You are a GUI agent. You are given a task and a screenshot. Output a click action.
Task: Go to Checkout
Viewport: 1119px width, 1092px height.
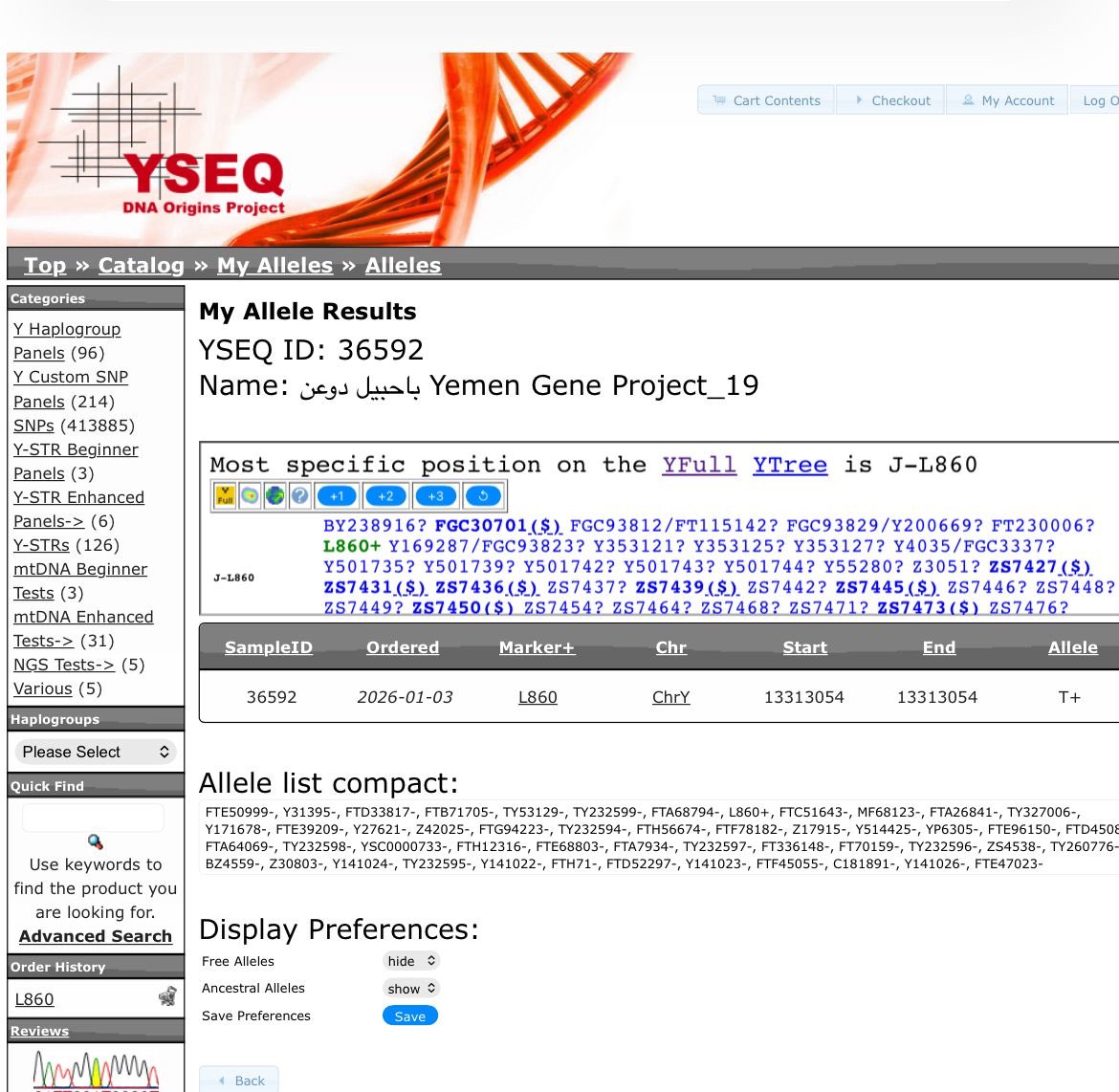click(x=891, y=99)
